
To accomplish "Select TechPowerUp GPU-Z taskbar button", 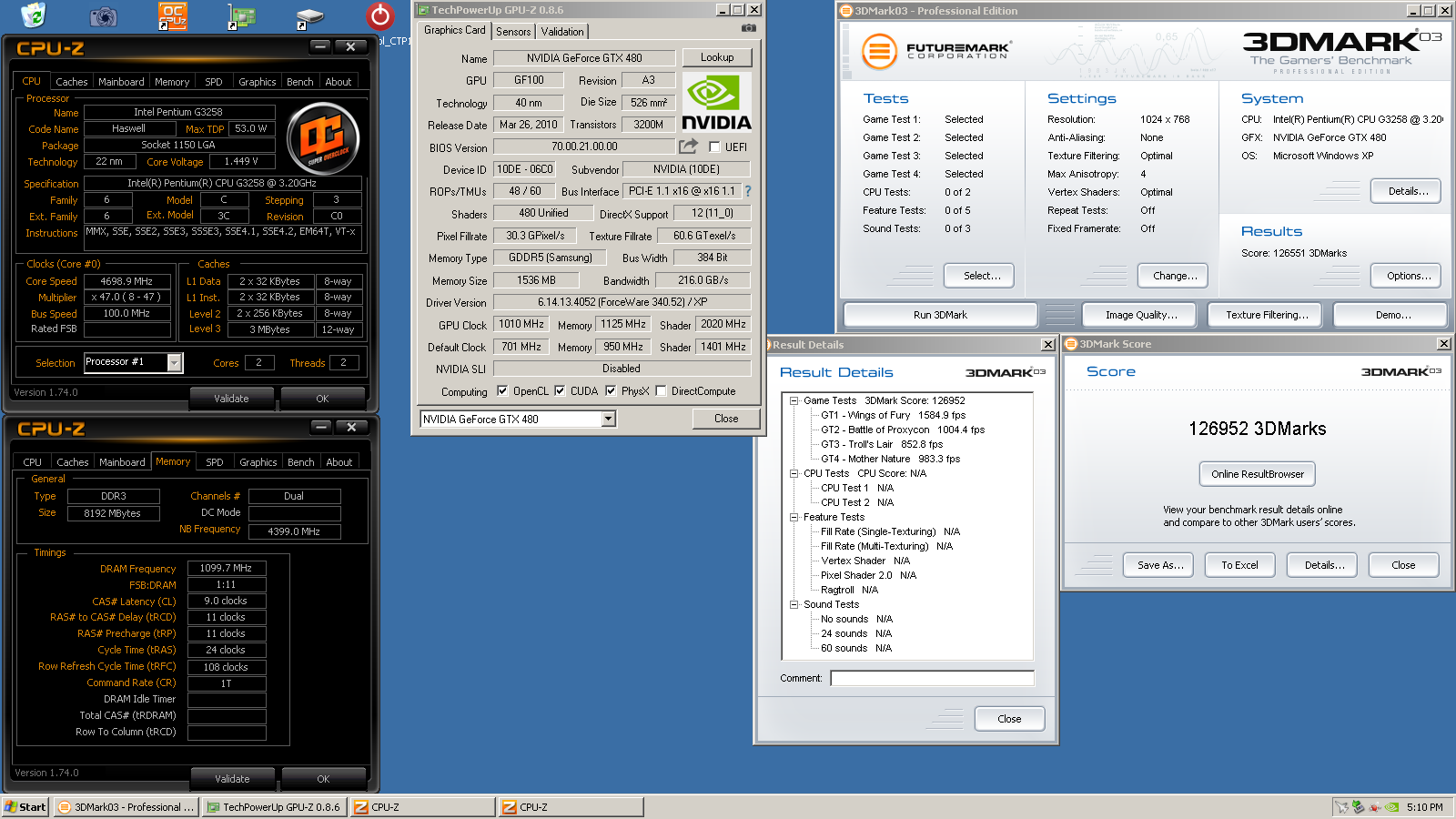I will click(274, 807).
